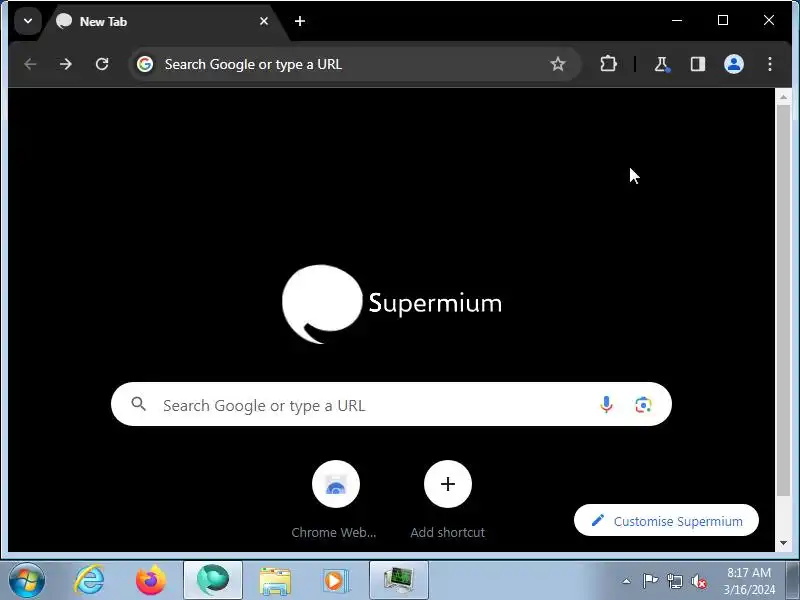Click the network tray icon
Viewport: 800px width, 600px height.
click(x=674, y=581)
